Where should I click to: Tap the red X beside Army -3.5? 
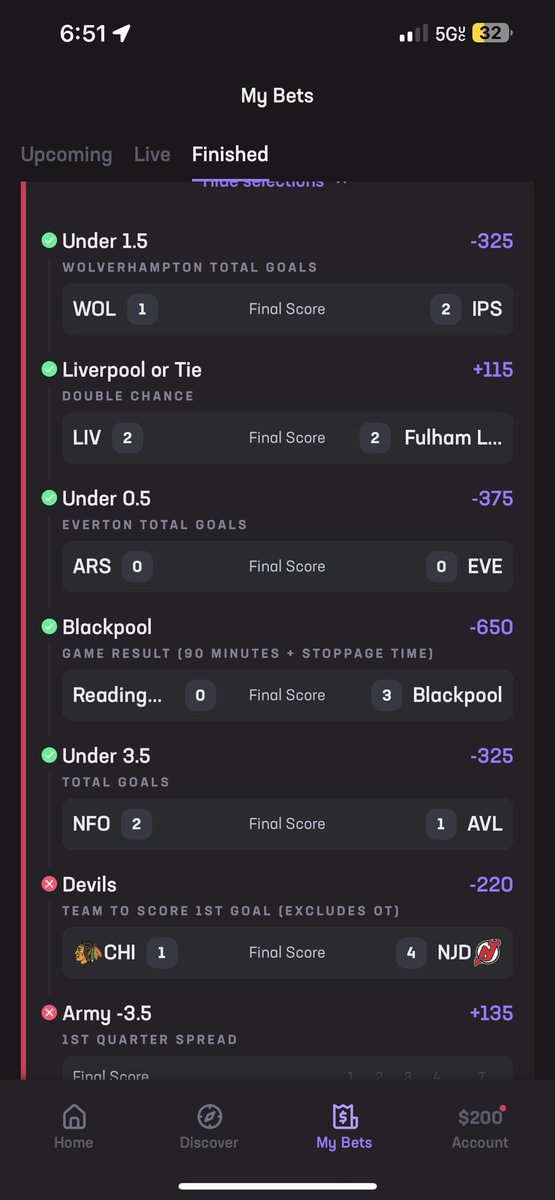coord(49,1013)
